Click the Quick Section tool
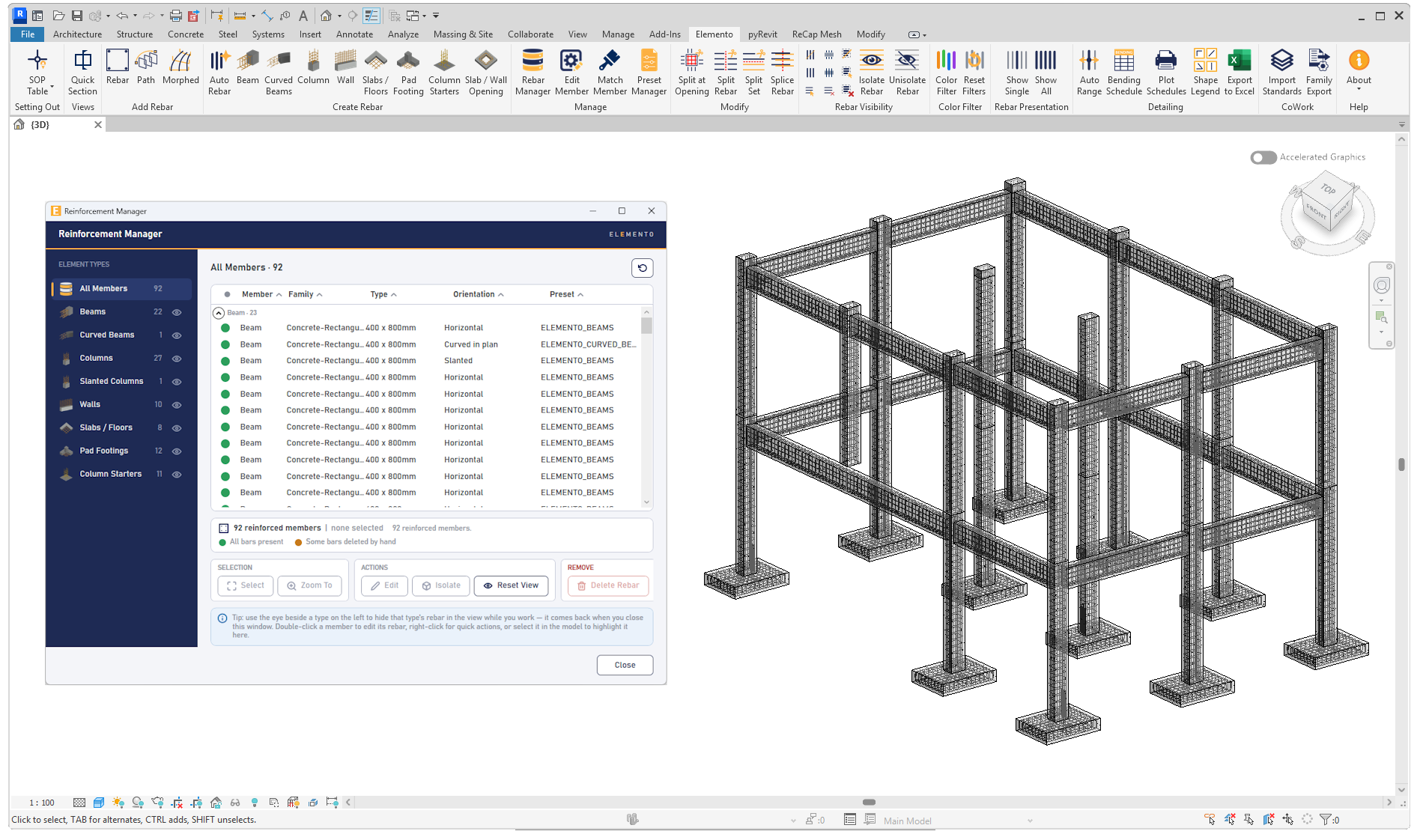The width and height of the screenshot is (1417, 840). coord(82,72)
